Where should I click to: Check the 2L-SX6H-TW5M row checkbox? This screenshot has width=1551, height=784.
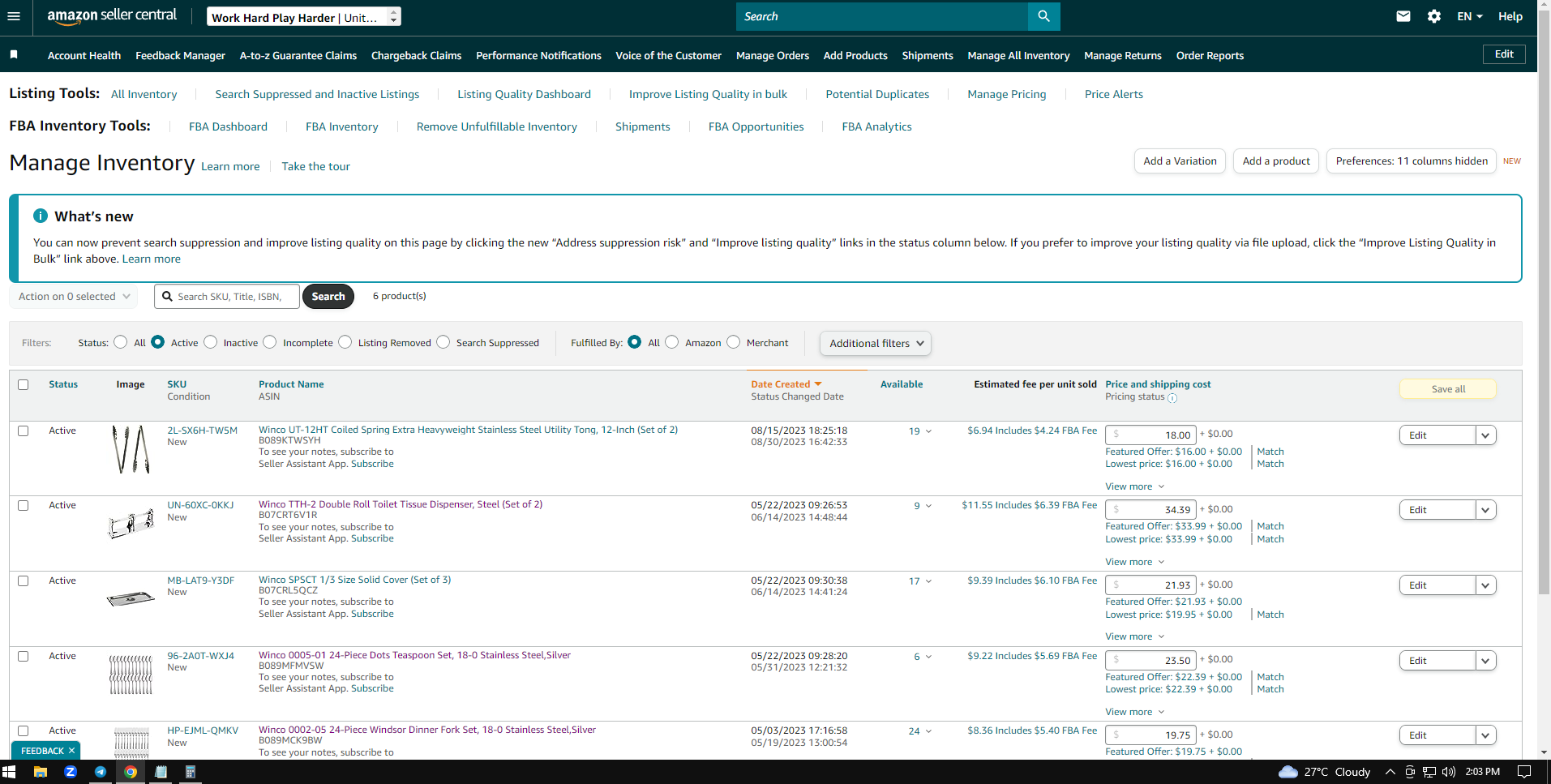click(24, 431)
